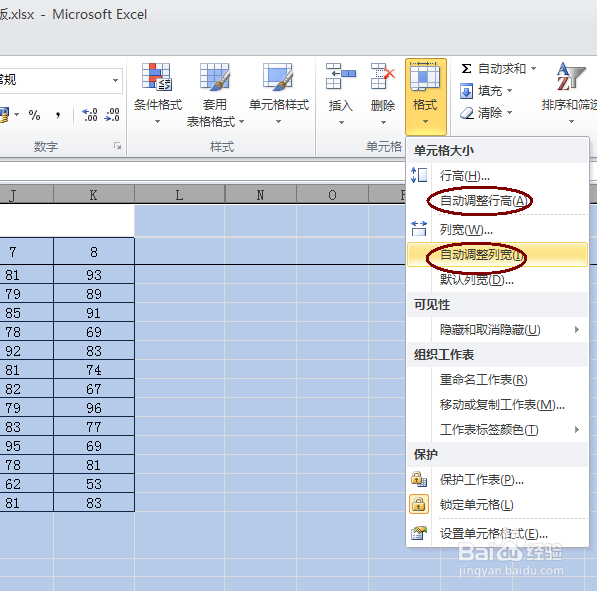This screenshot has width=597, height=591.
Task: Click the Increase Decimal icon
Action: pos(90,115)
